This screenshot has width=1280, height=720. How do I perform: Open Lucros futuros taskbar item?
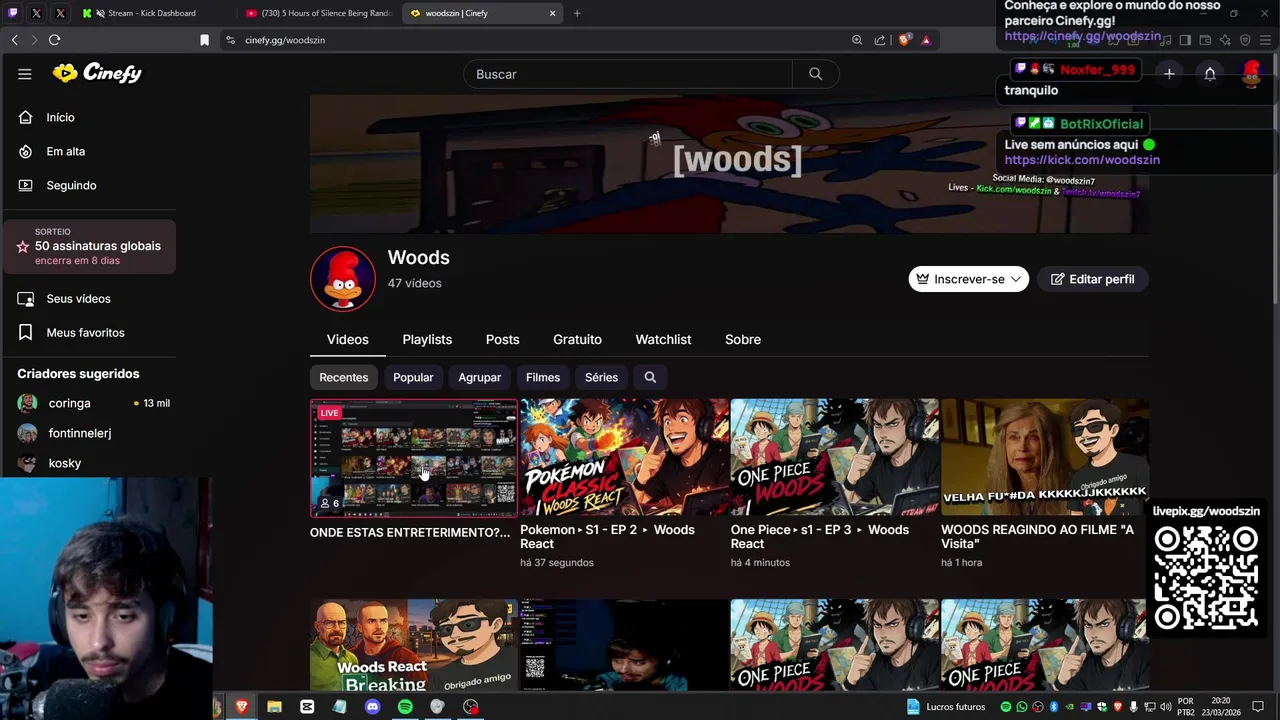click(946, 707)
